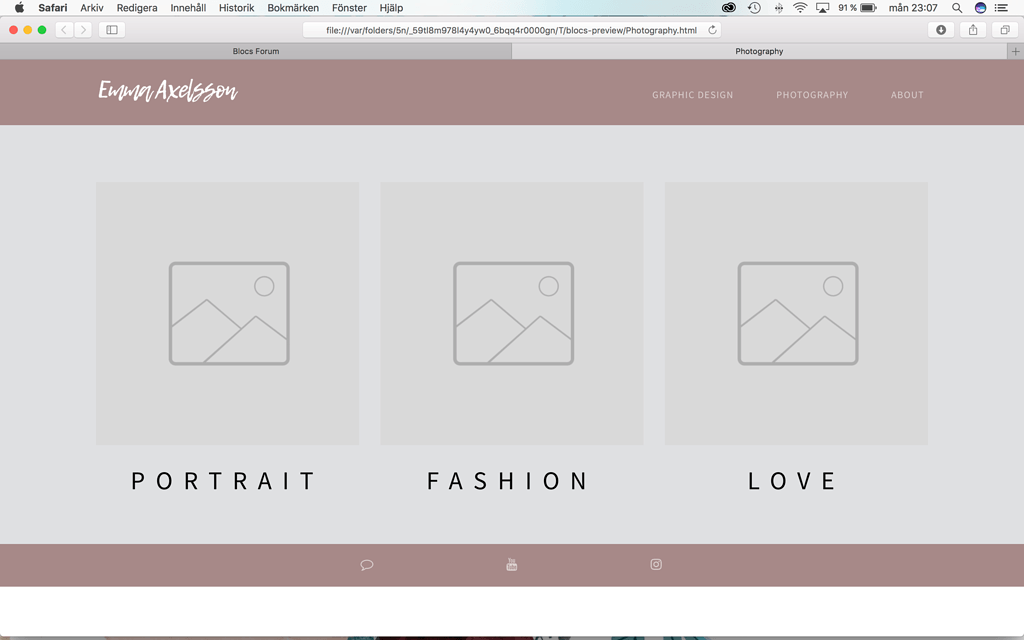Click the Share icon in toolbar
The height and width of the screenshot is (640, 1024).
(973, 30)
